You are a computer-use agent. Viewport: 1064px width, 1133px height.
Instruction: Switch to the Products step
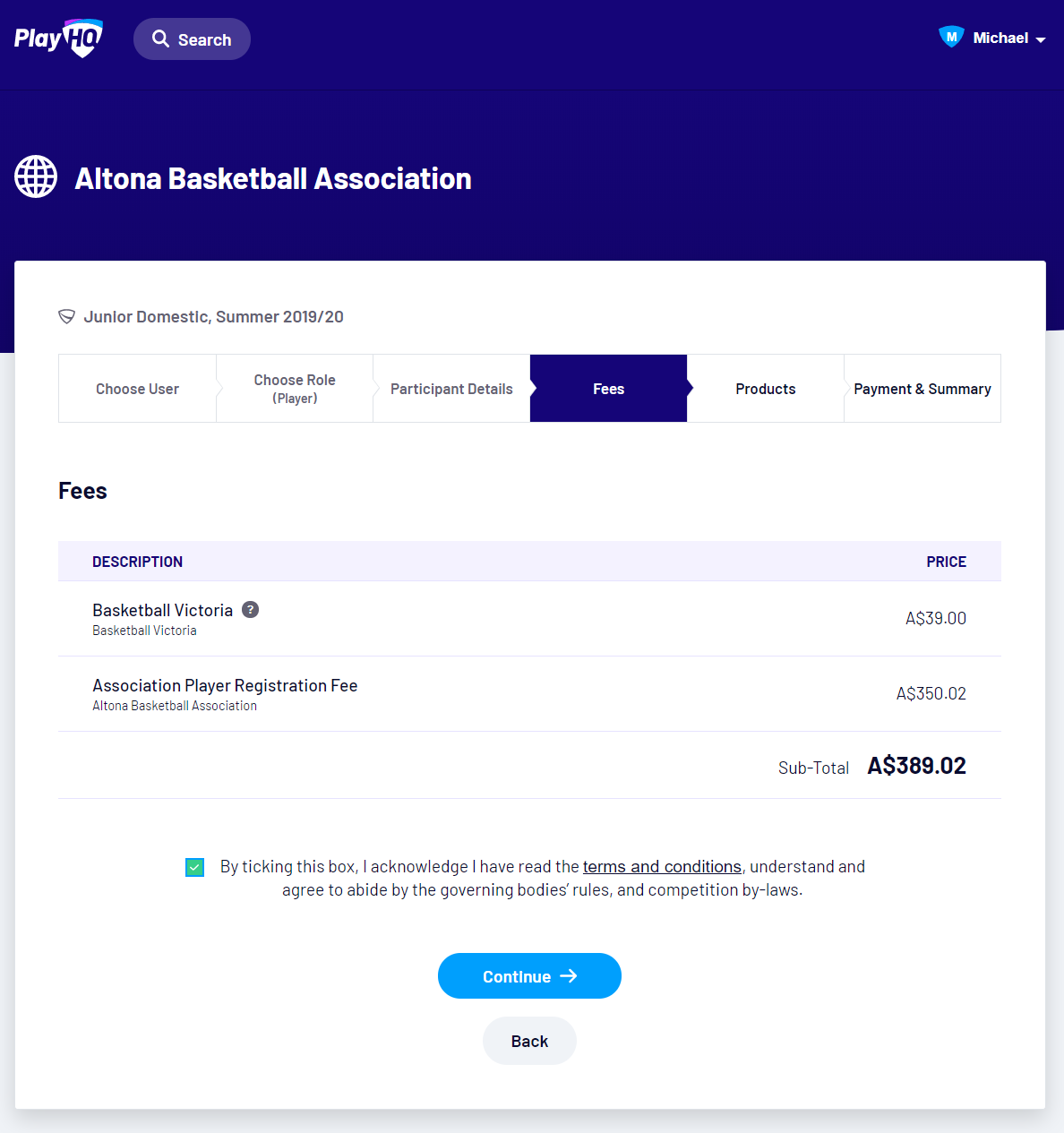(765, 389)
